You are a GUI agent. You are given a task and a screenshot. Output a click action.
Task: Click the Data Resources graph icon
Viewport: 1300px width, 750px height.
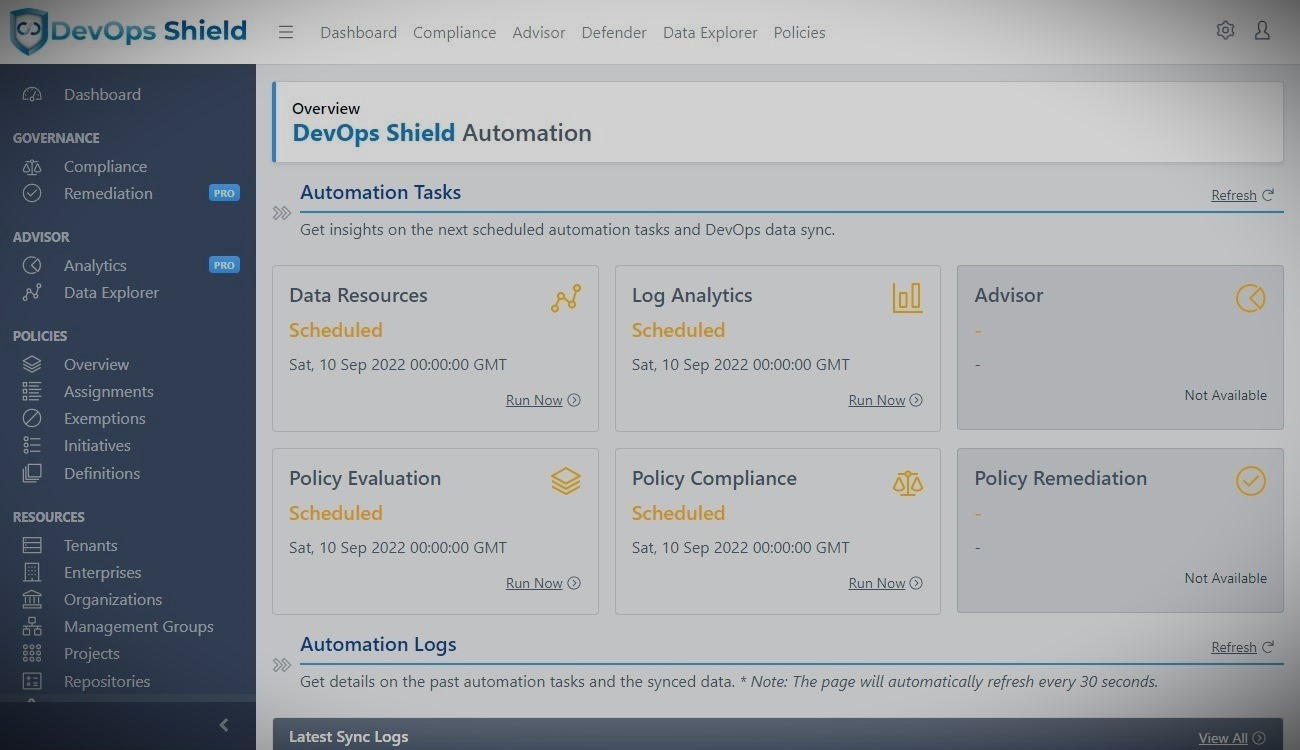point(565,298)
